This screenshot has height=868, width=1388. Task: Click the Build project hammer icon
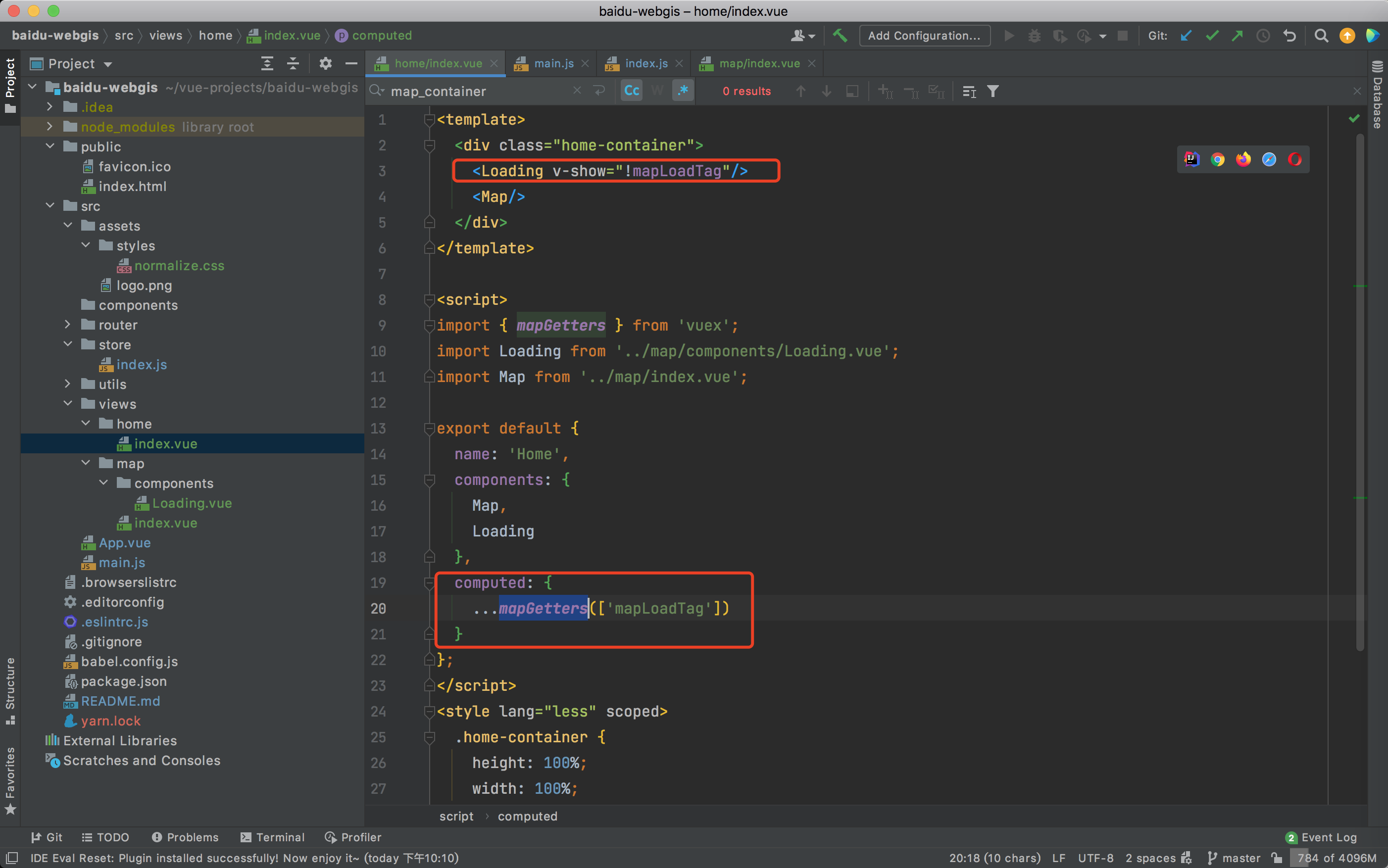[x=840, y=36]
